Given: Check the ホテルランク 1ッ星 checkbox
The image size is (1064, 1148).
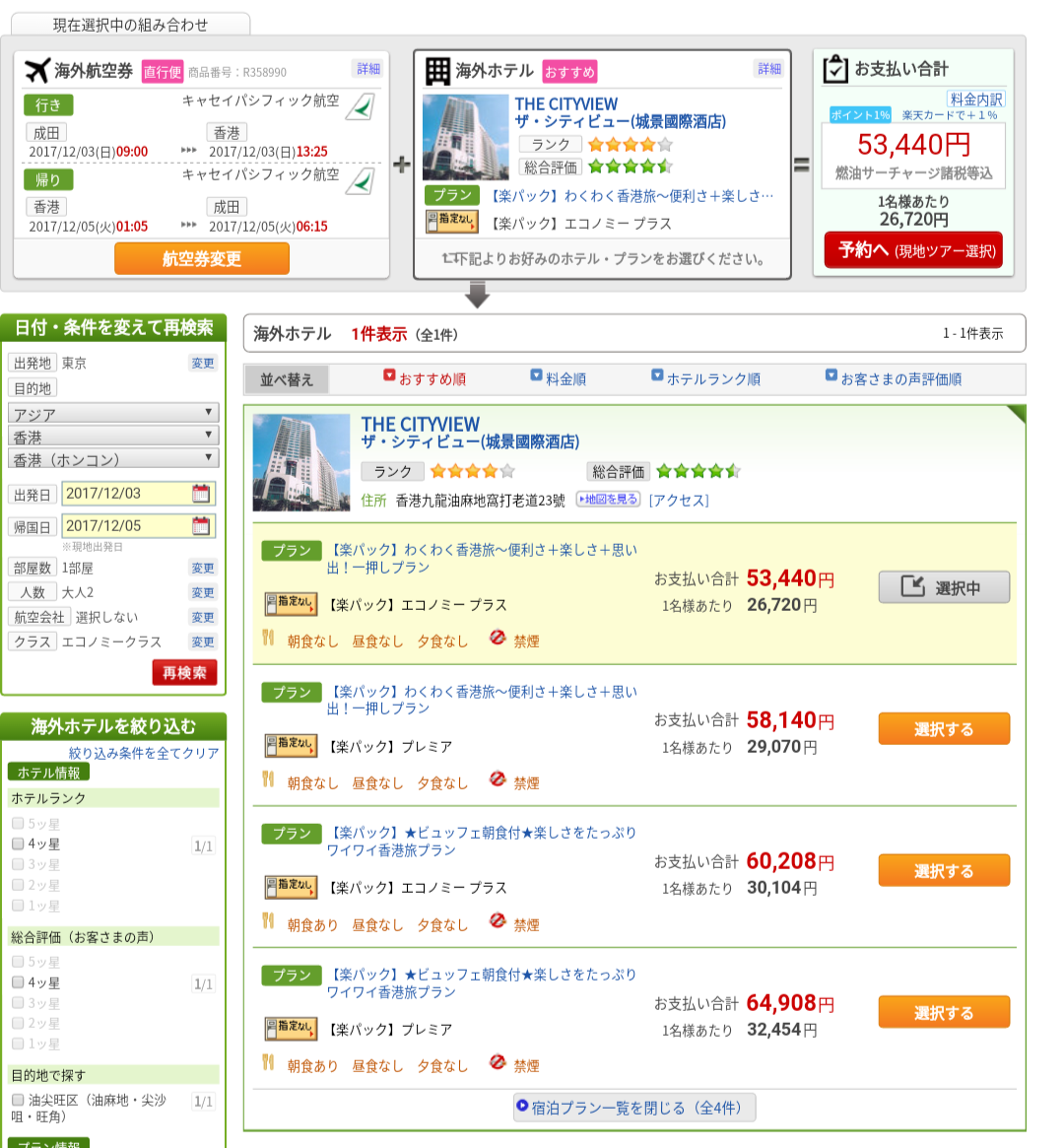Looking at the screenshot, I should (19, 905).
